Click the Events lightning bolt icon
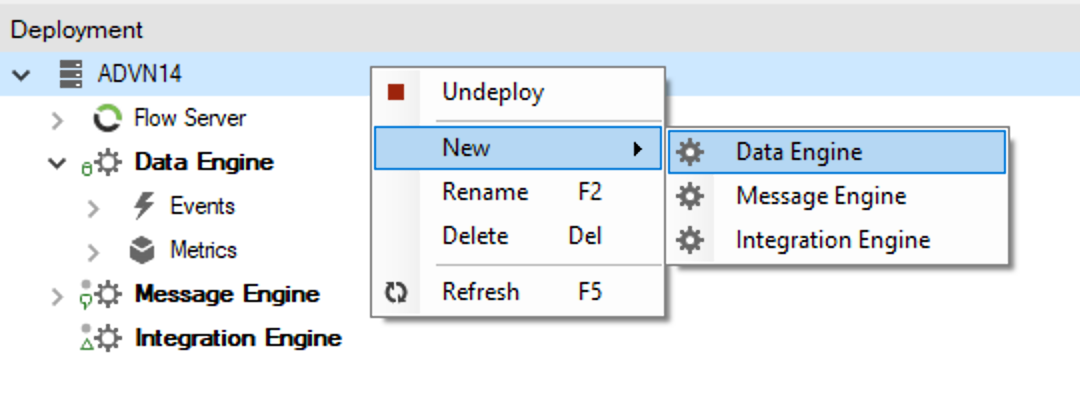The height and width of the screenshot is (402, 1080). point(143,206)
